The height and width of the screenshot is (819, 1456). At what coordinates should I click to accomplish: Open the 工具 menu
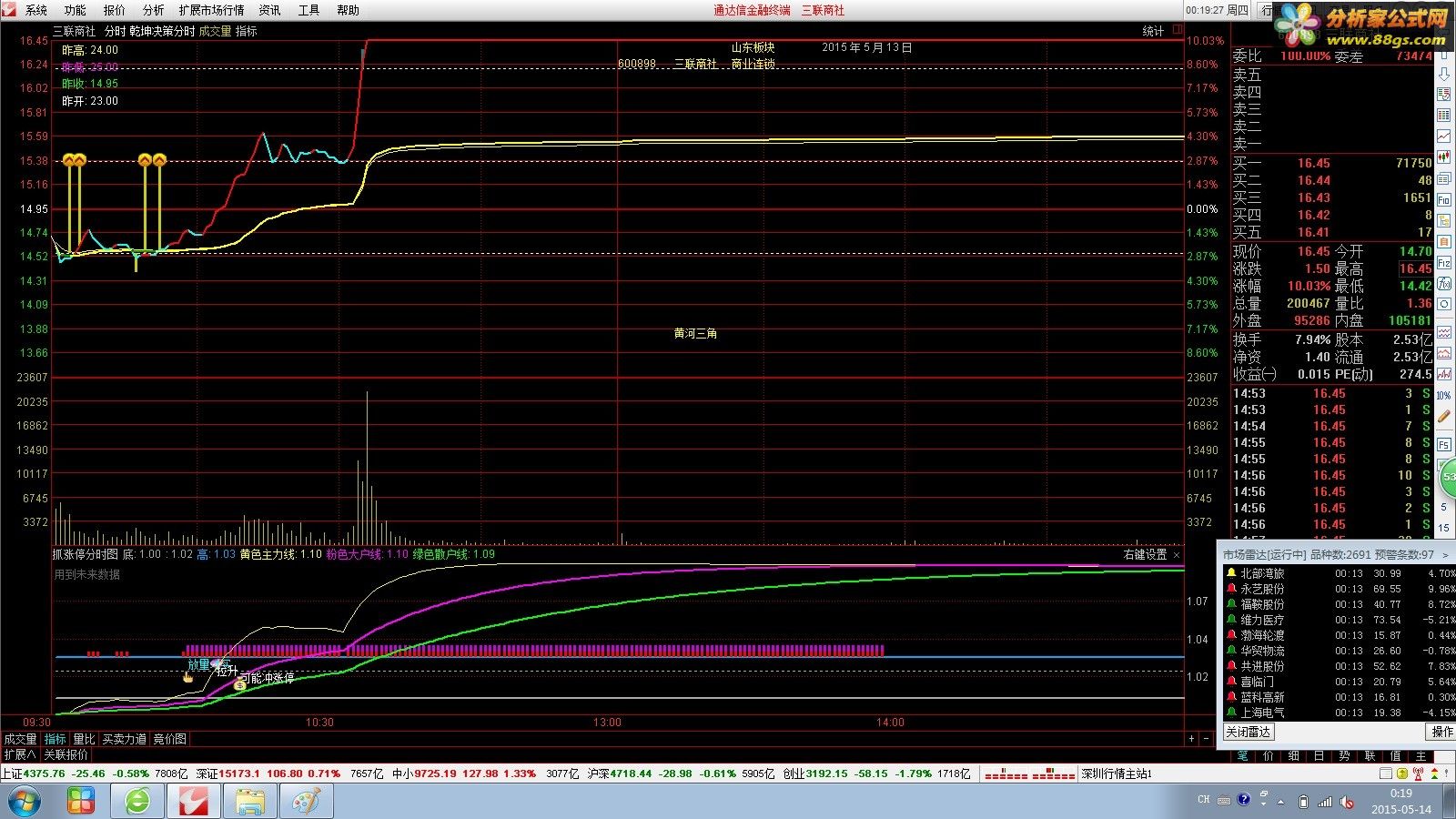(309, 10)
